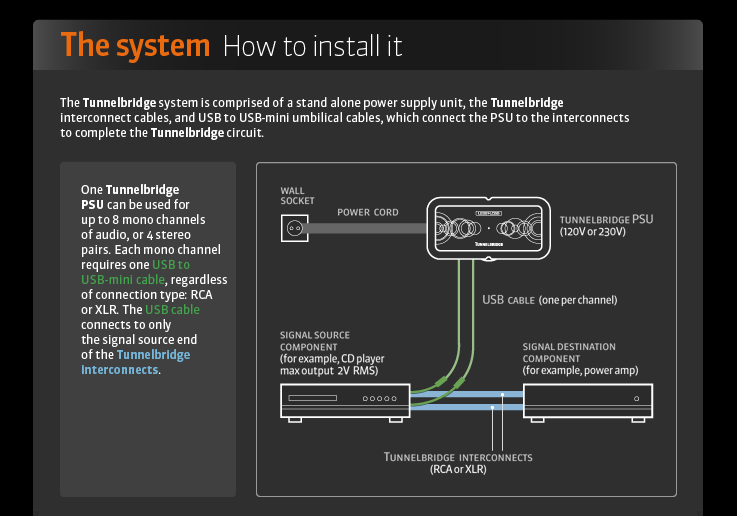Viewport: 737px width, 516px height.
Task: Click the 'WALL SOCKET' label
Action: pyautogui.click(x=297, y=196)
